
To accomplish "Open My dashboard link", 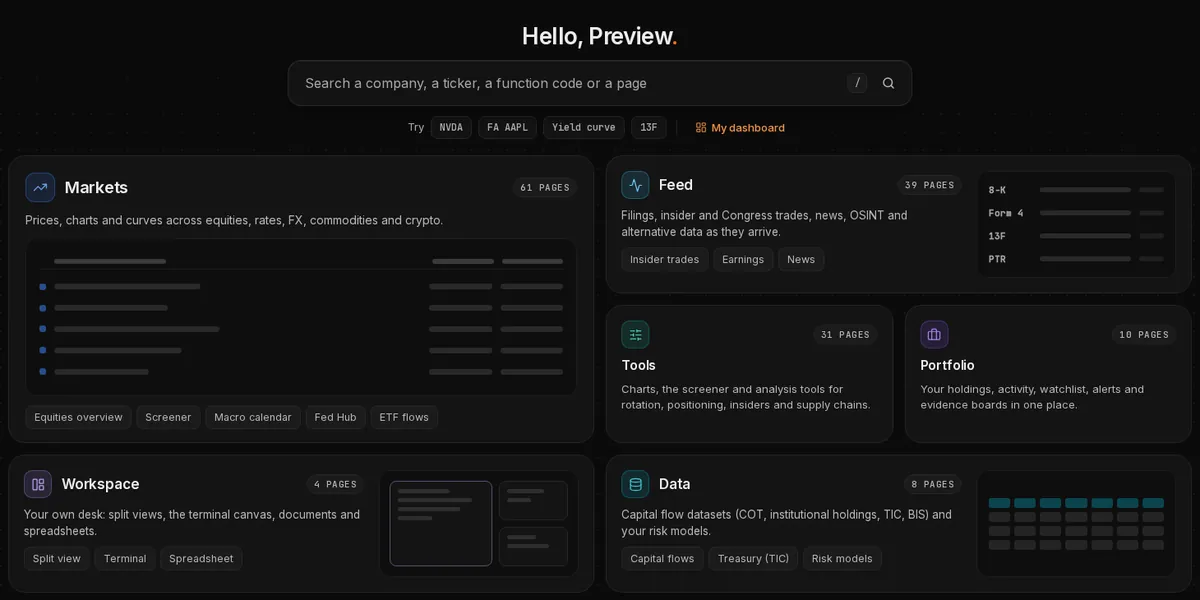I will point(740,128).
